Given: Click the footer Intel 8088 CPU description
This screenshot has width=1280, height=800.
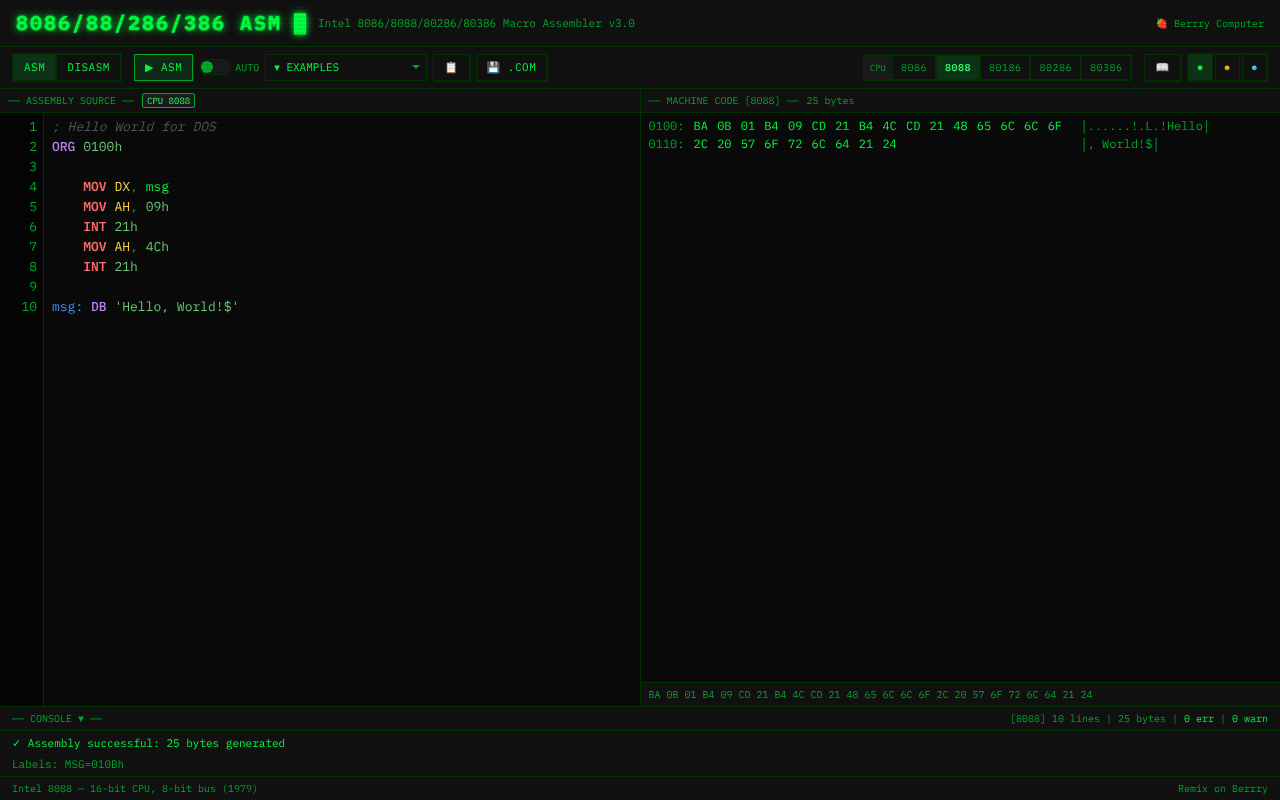Looking at the screenshot, I should point(135,789).
